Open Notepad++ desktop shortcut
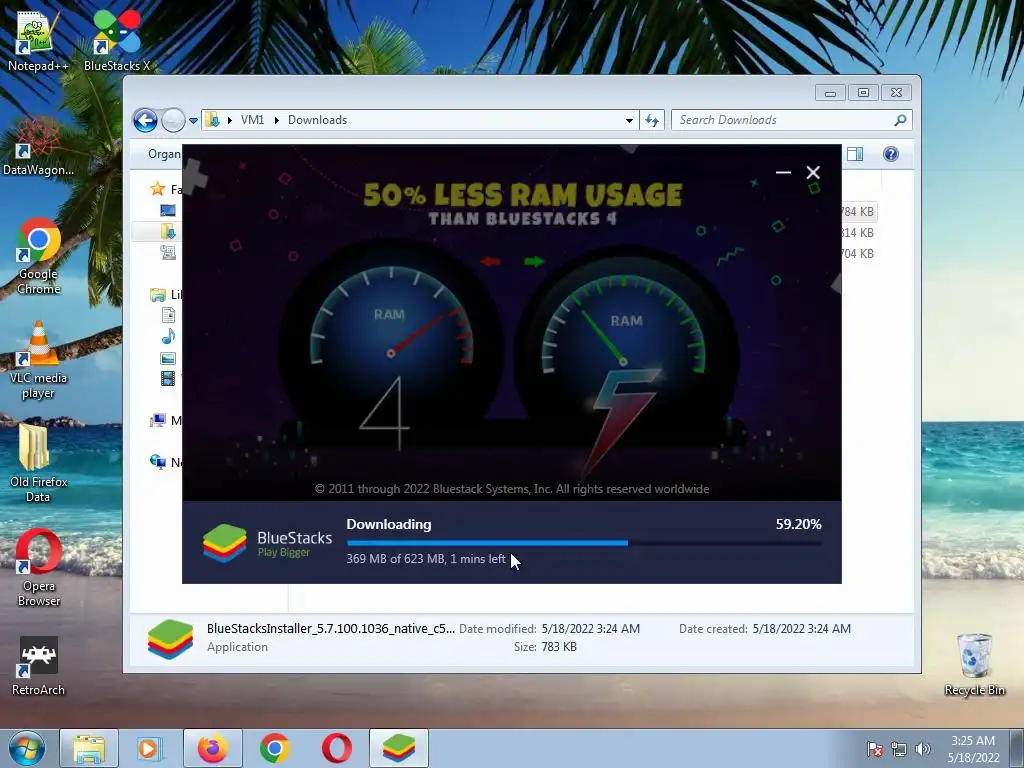This screenshot has height=768, width=1024. coord(37,40)
